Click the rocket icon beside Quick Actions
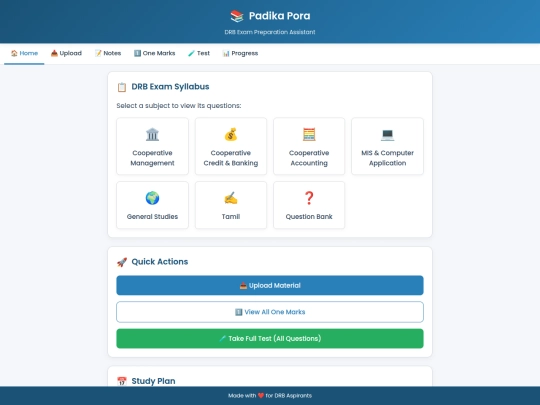Screen dimensions: 540x405 pyautogui.click(x=122, y=262)
